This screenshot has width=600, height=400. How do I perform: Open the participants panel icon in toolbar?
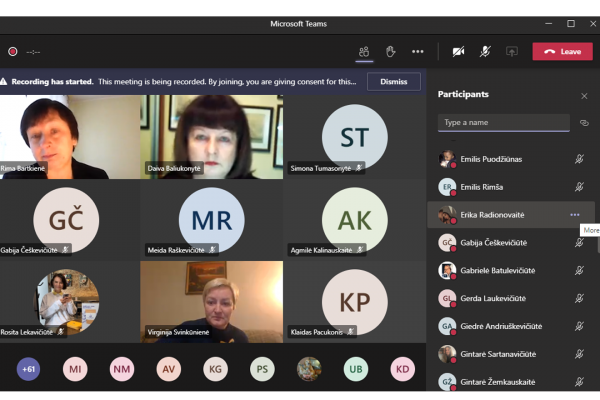364,52
